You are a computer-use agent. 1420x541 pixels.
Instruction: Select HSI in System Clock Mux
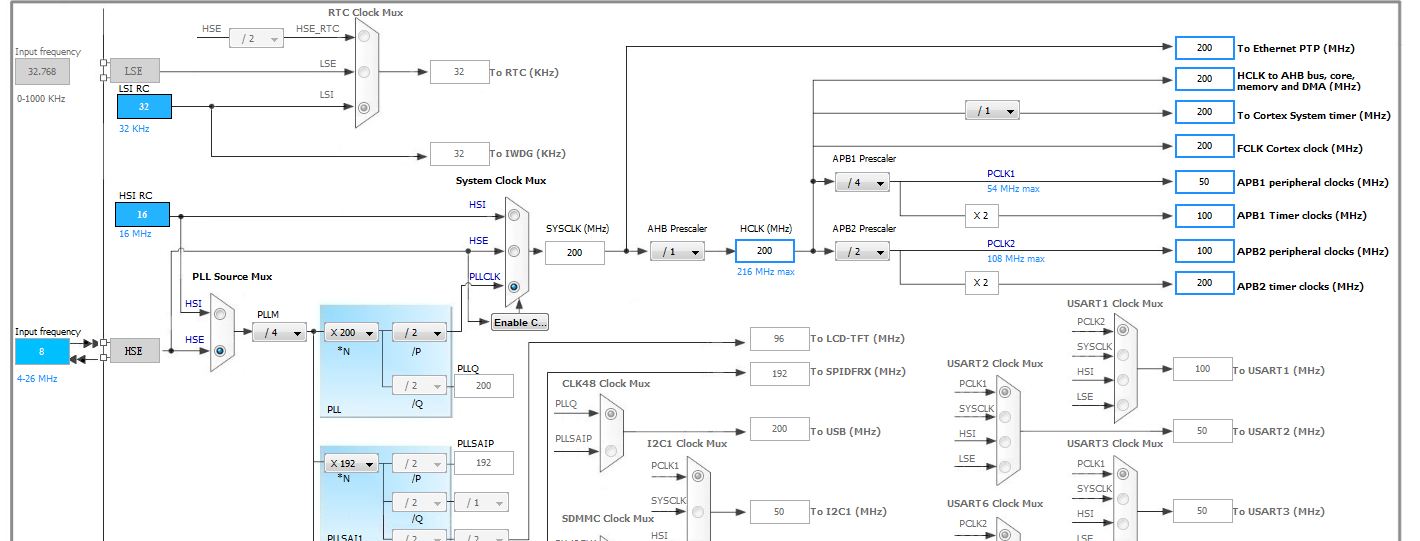515,215
